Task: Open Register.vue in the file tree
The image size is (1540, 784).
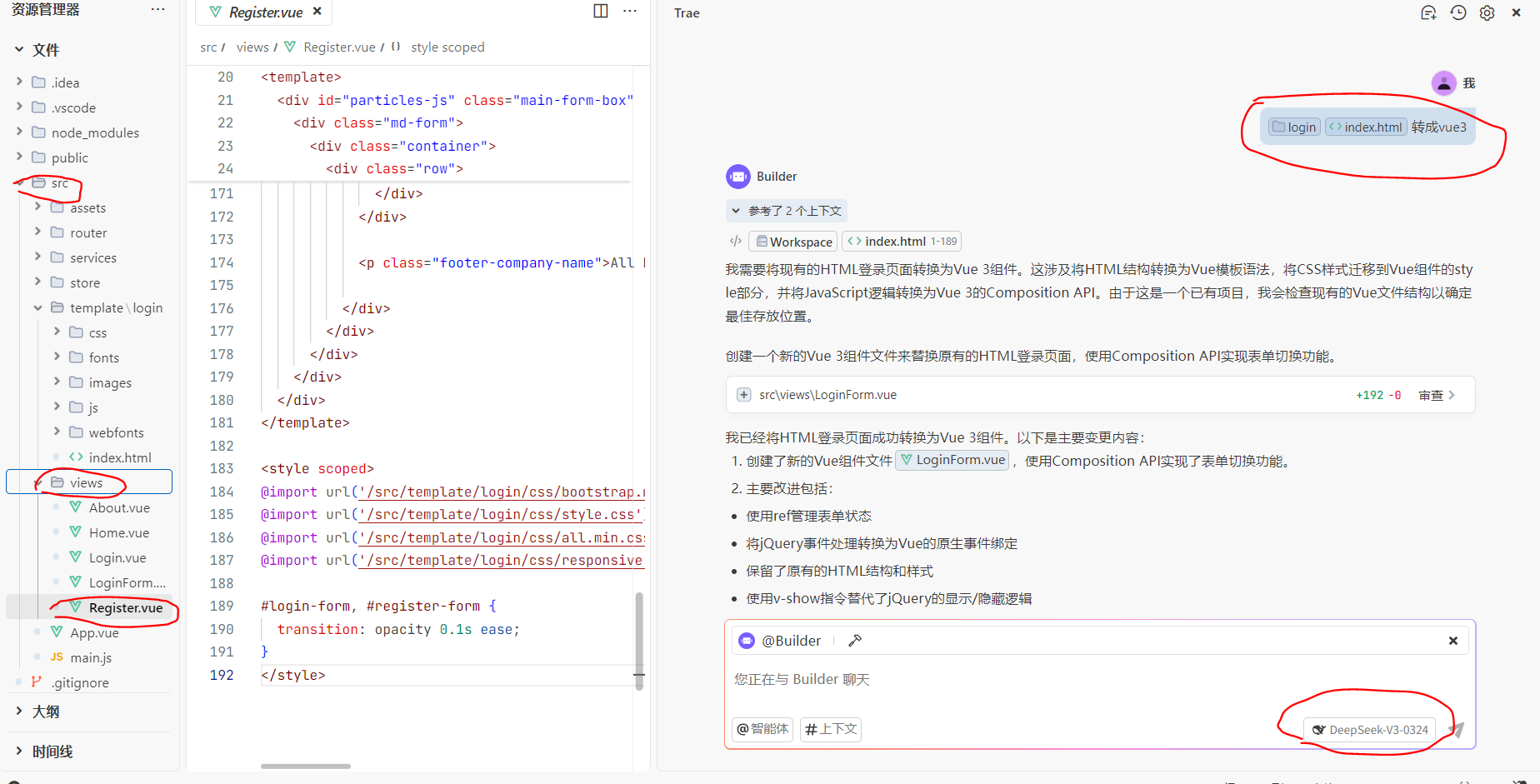Action: click(125, 607)
